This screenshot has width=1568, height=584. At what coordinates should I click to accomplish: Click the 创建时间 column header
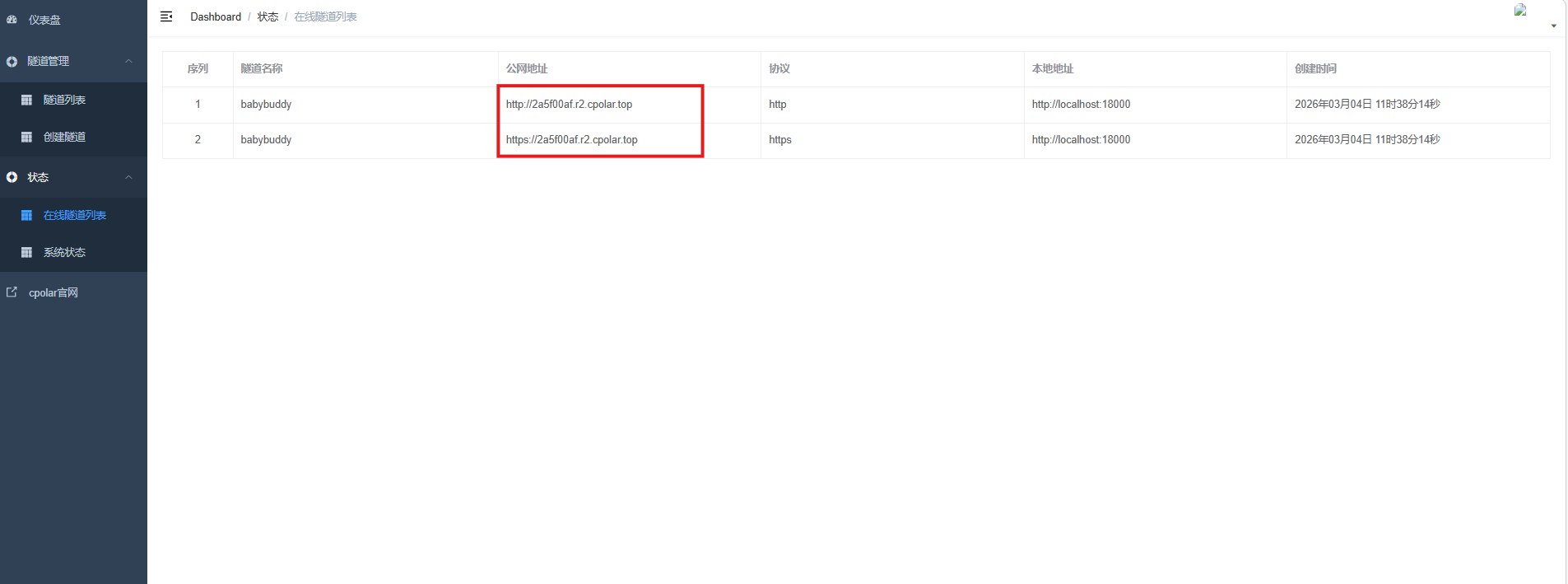coord(1315,69)
